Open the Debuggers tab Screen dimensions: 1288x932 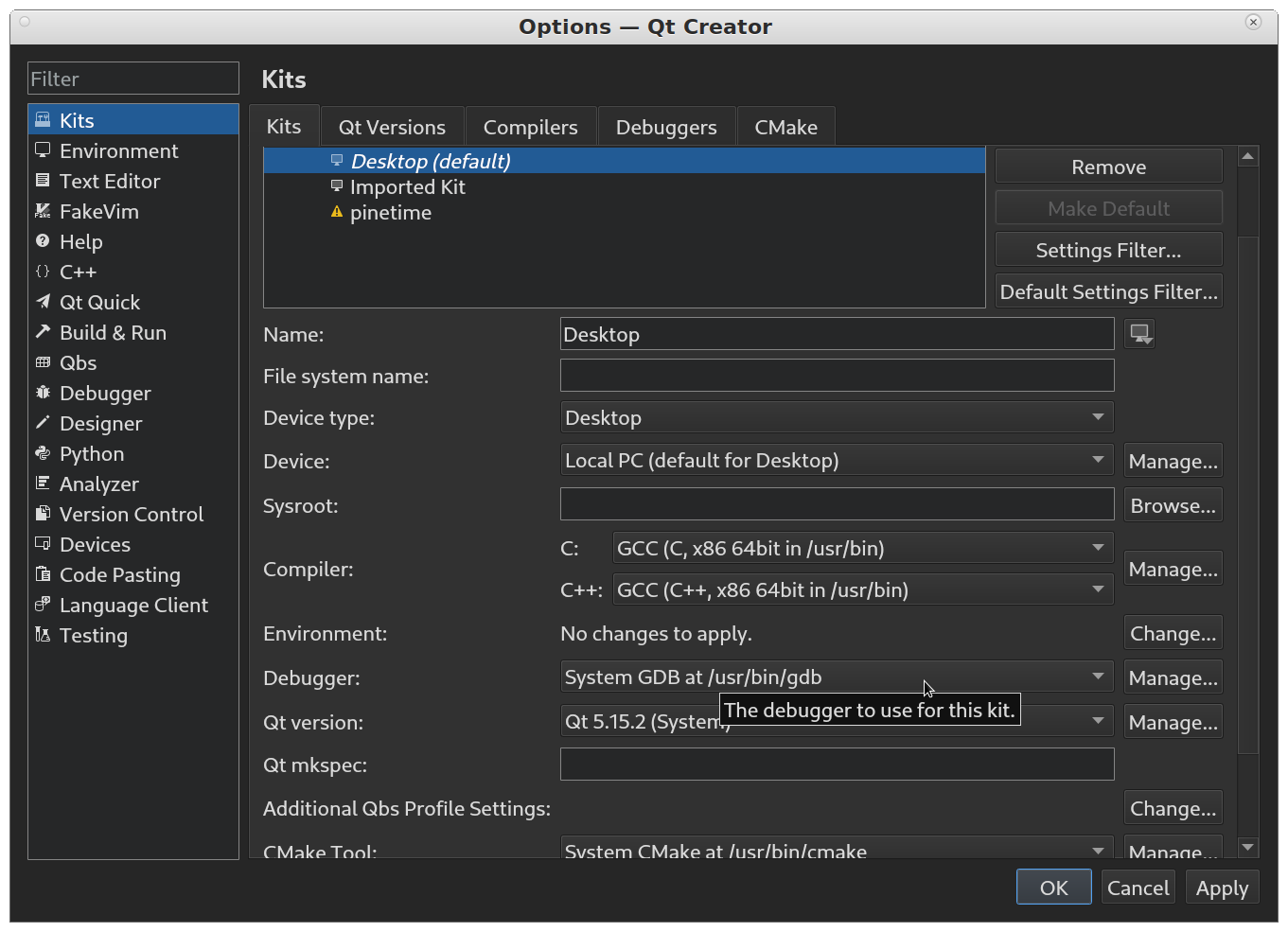point(666,127)
